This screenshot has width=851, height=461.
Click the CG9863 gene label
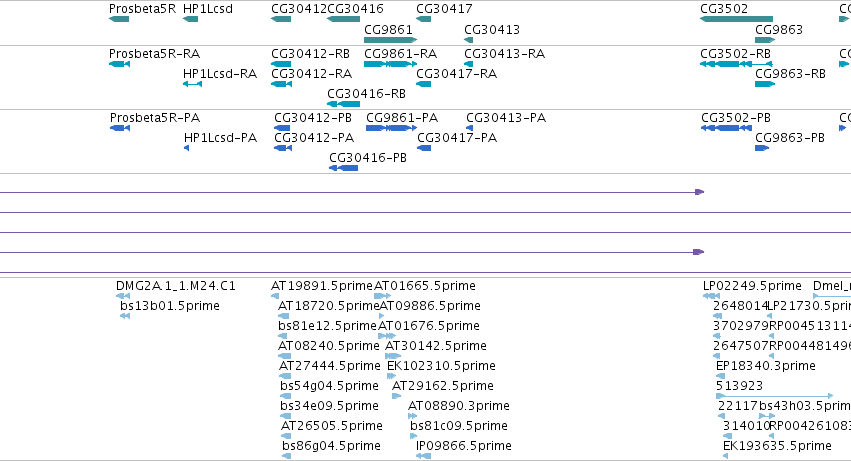tap(779, 30)
